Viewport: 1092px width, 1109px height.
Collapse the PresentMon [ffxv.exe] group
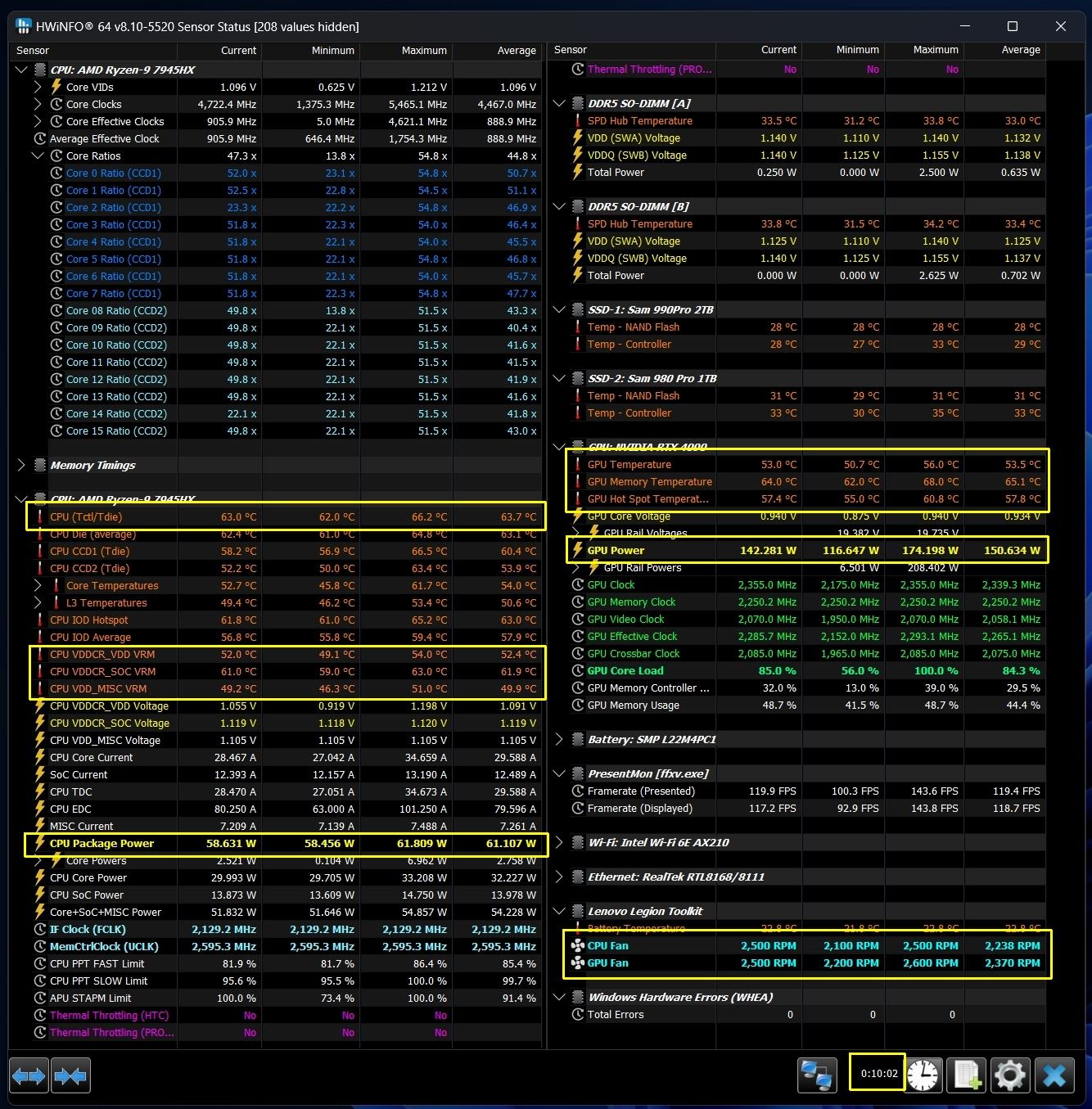tap(559, 773)
